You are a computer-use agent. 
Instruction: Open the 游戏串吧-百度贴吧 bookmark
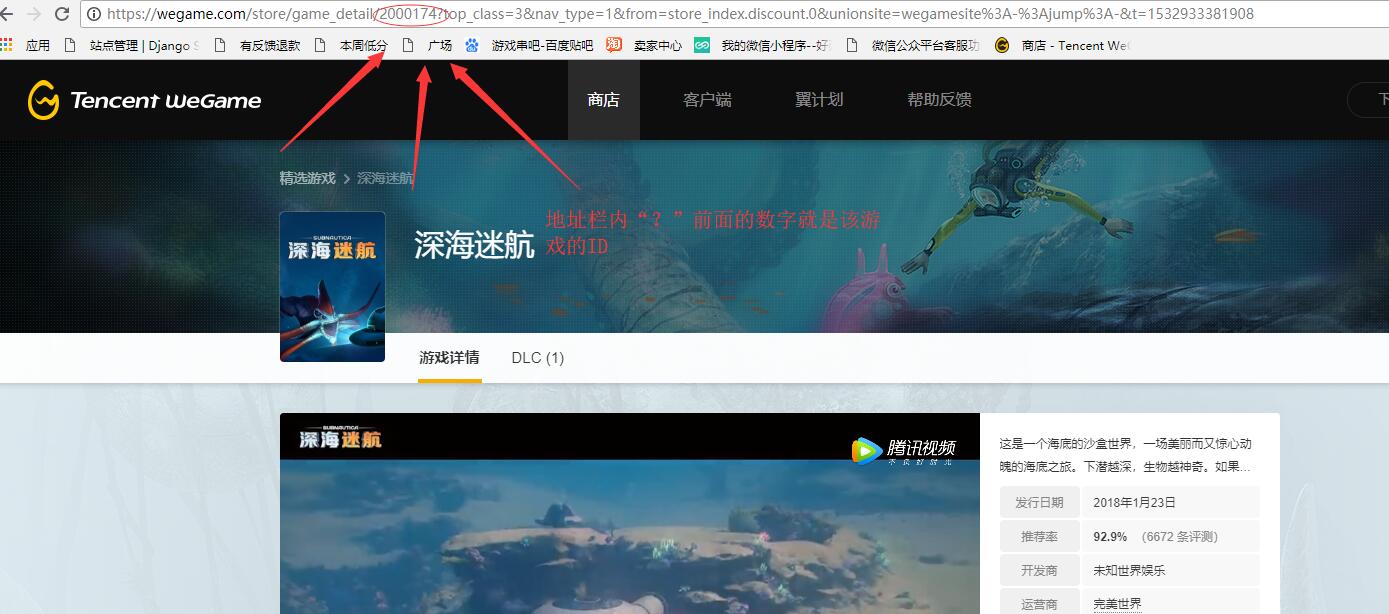529,45
